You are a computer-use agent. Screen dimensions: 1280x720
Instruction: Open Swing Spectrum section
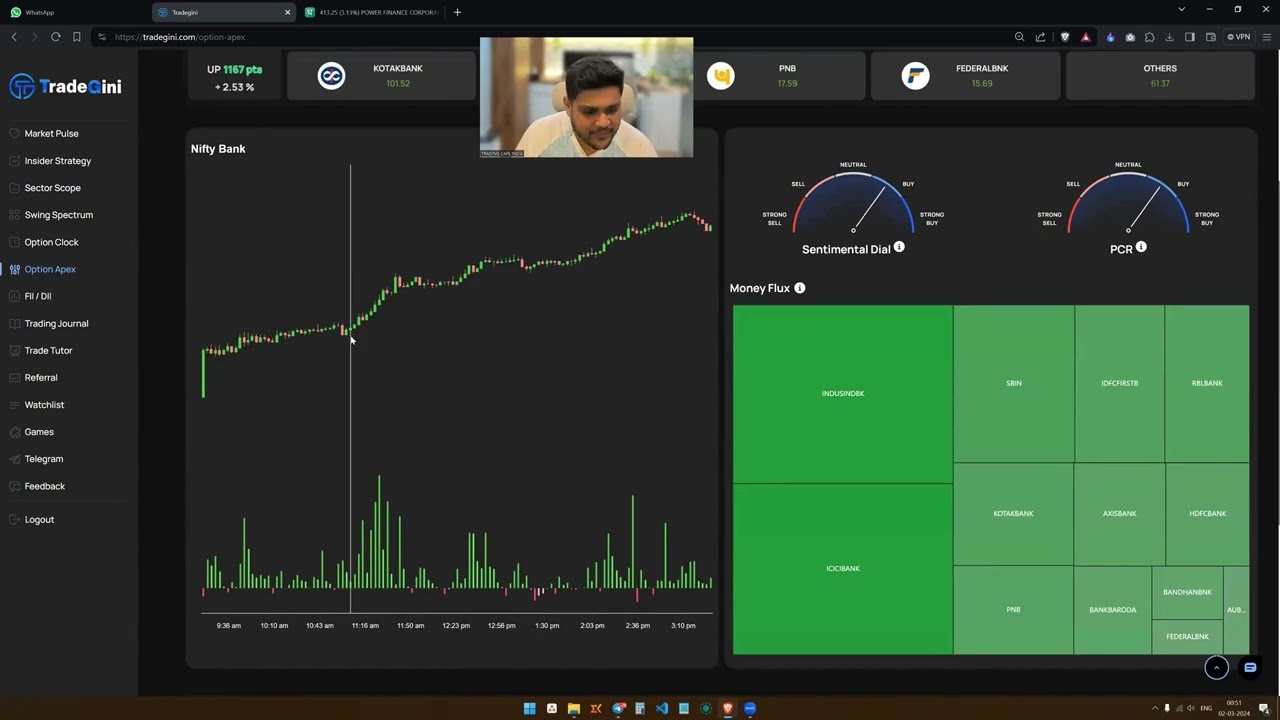58,215
